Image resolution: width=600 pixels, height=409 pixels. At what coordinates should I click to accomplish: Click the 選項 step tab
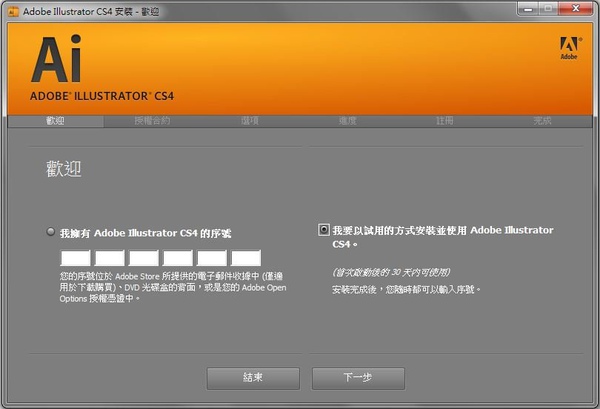[250, 121]
